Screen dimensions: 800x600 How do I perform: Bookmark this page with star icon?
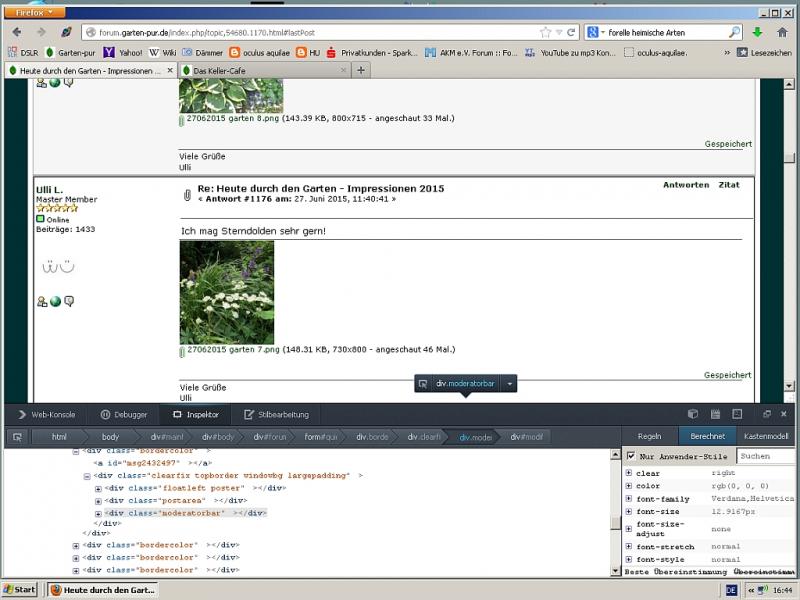click(545, 32)
